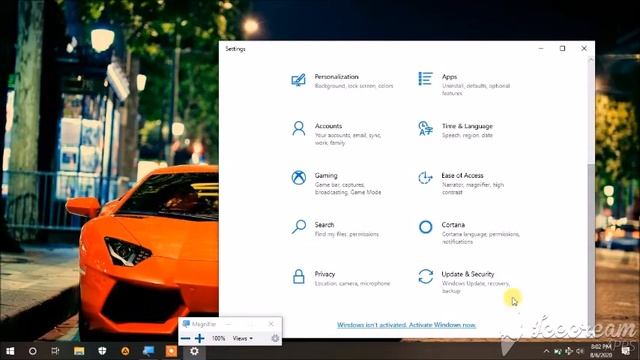Show hidden system tray icons
Screen dimensions: 640x360
coord(546,351)
